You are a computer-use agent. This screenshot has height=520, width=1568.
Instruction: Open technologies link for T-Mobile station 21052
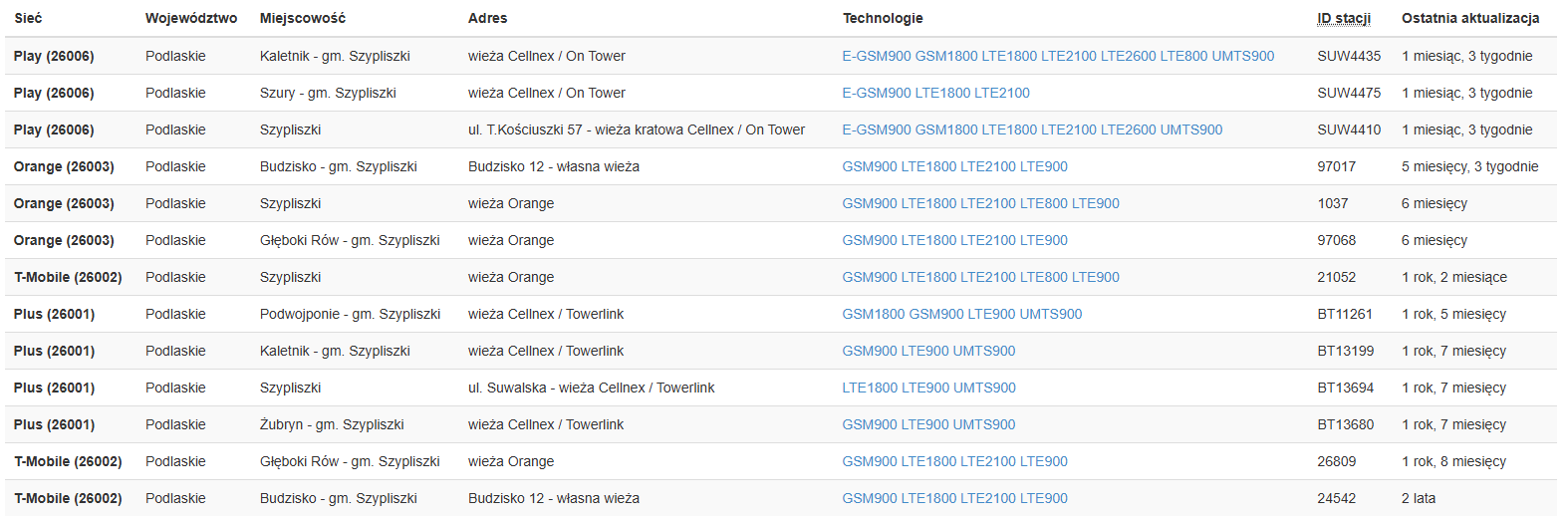pos(980,277)
